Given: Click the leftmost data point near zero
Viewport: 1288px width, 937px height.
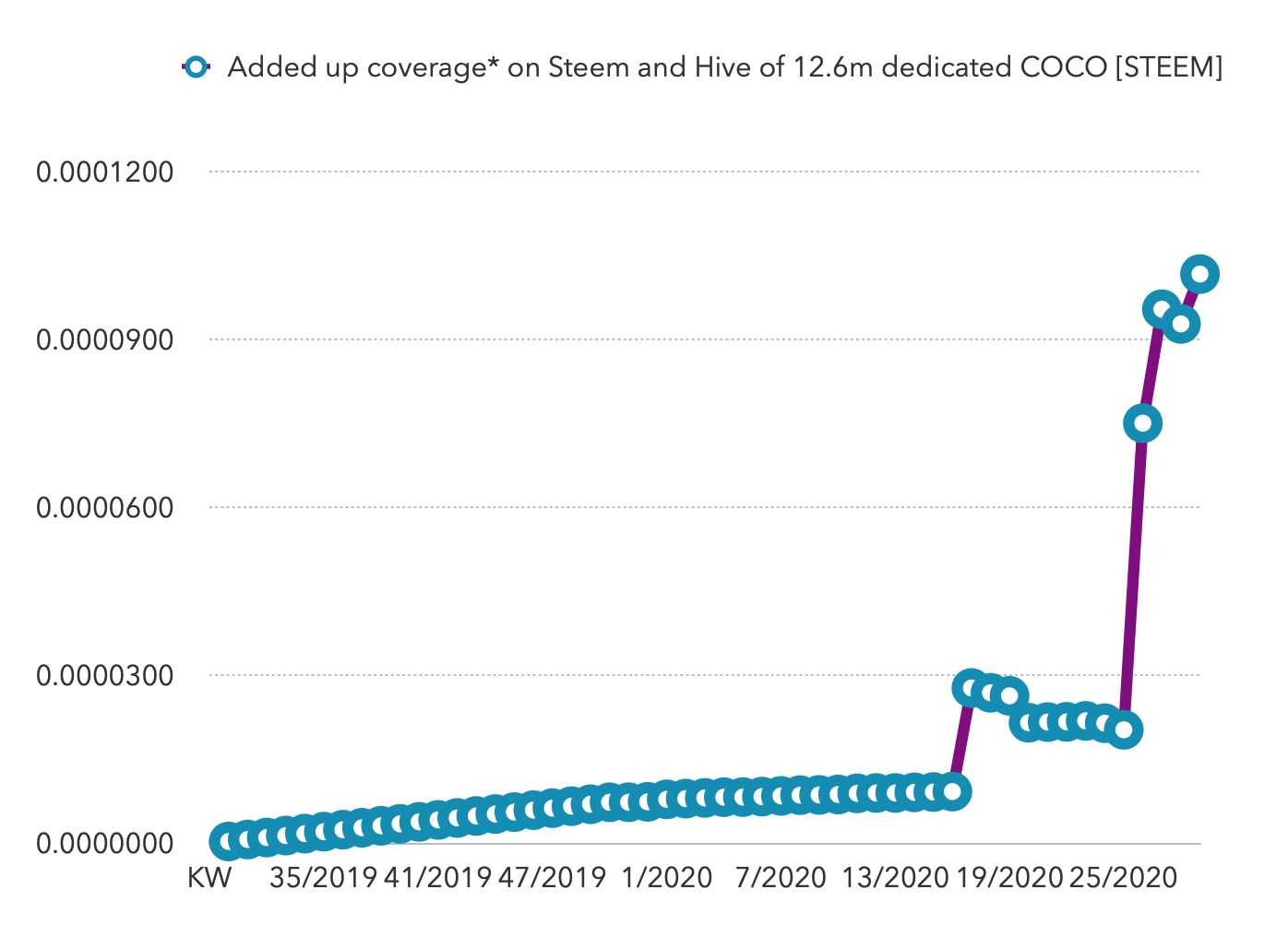Looking at the screenshot, I should point(227,841).
